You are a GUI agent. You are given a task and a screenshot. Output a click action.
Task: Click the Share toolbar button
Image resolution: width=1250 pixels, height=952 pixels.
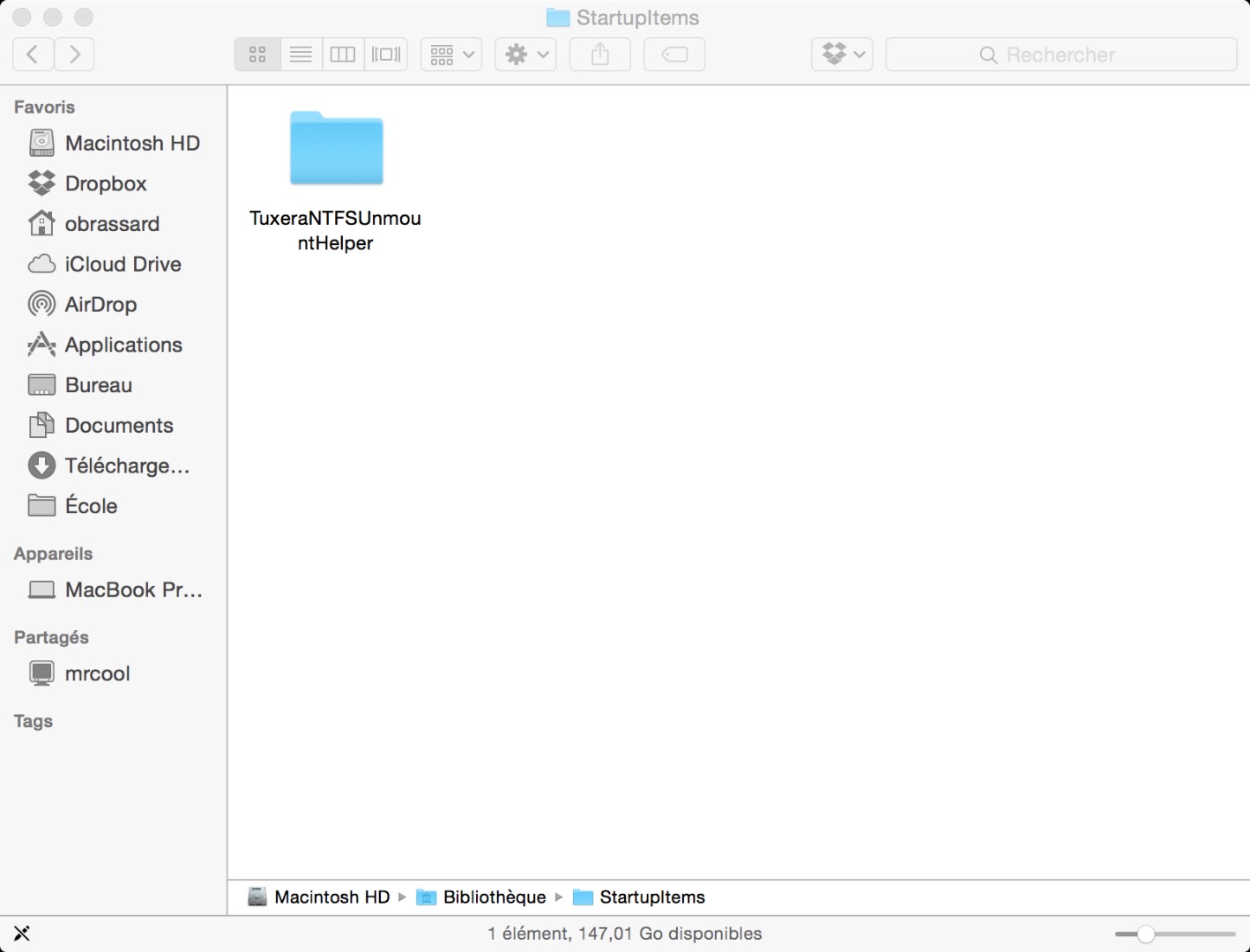click(600, 55)
